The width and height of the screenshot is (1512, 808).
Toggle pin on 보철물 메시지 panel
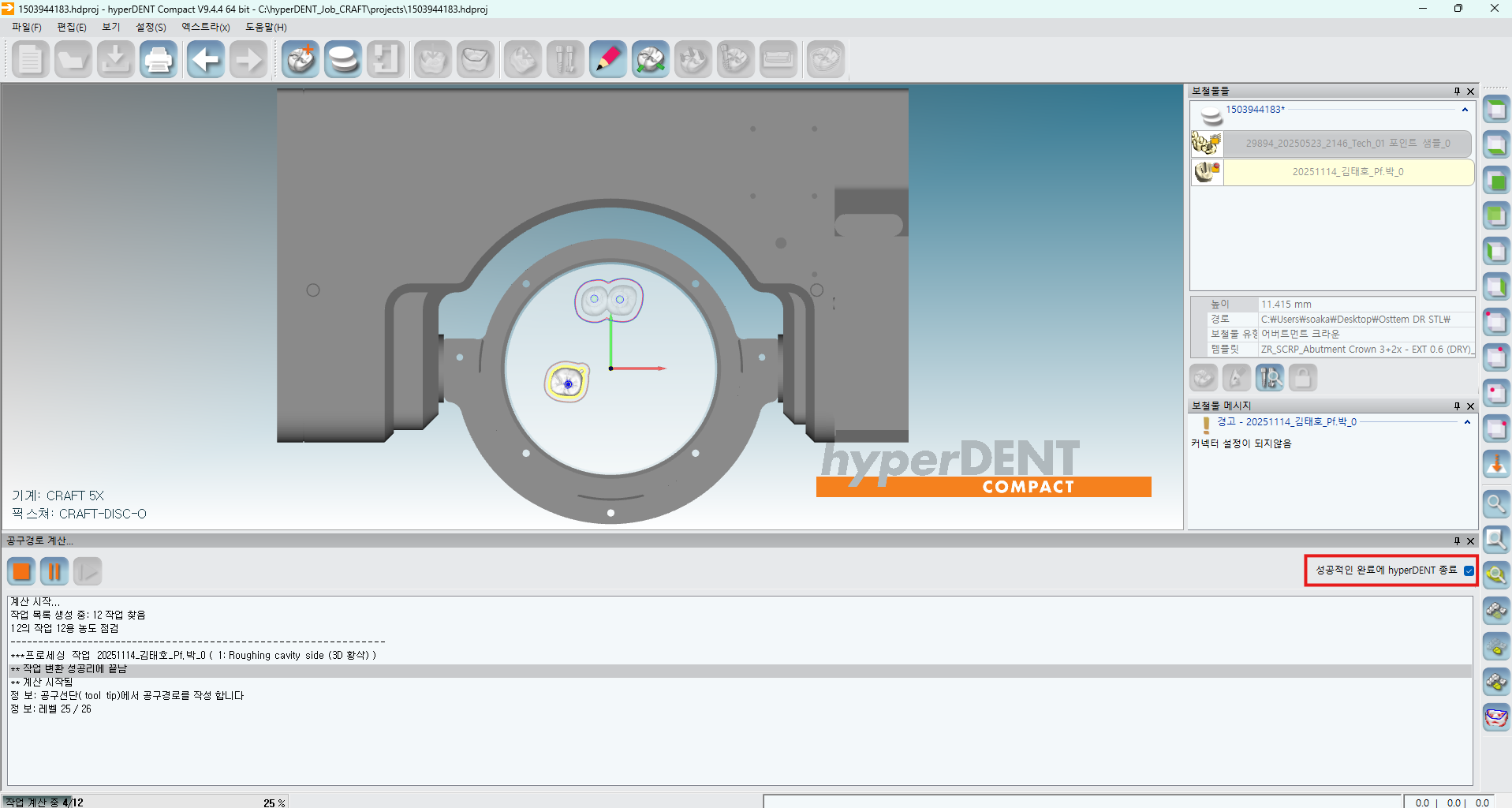point(1457,406)
